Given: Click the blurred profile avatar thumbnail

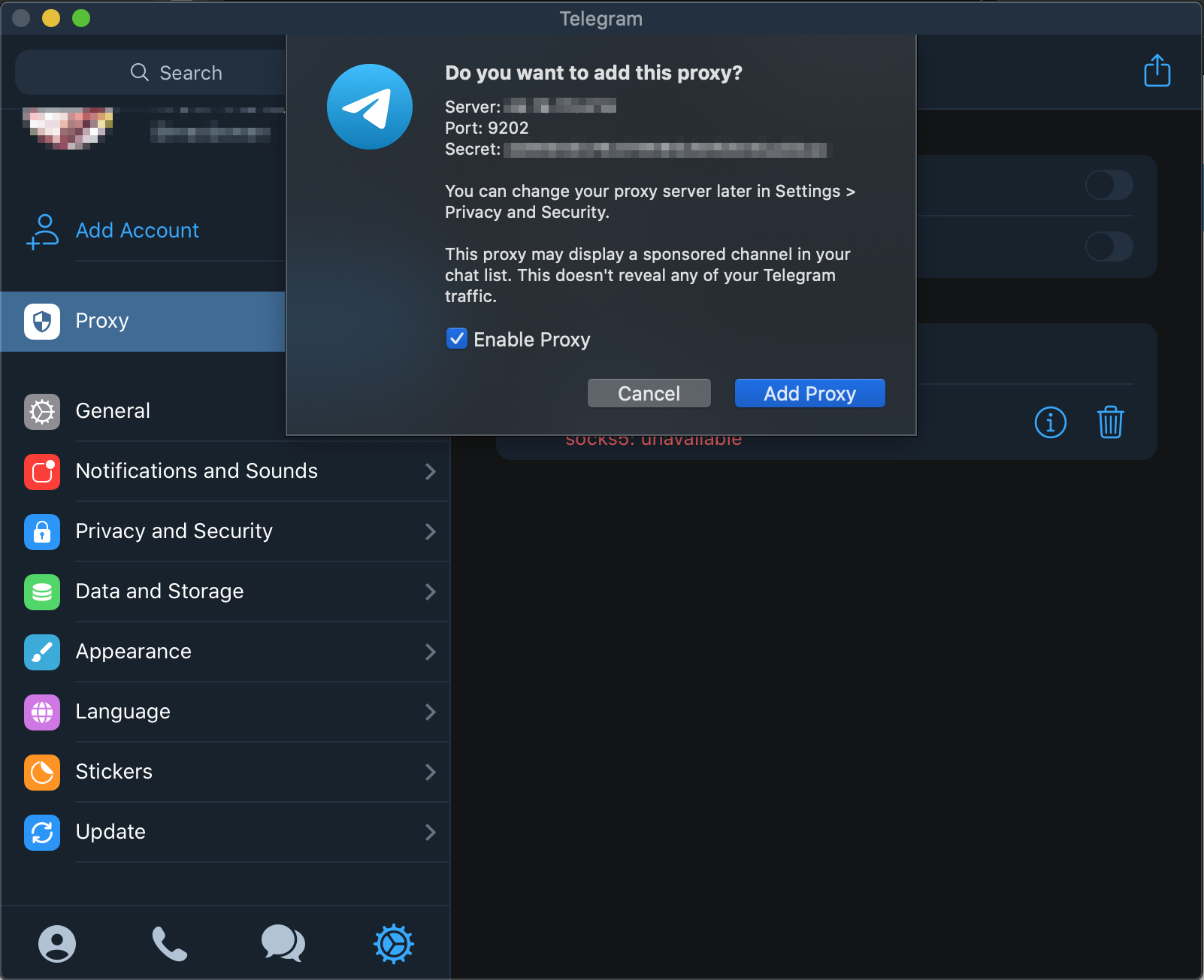Looking at the screenshot, I should coord(68,128).
